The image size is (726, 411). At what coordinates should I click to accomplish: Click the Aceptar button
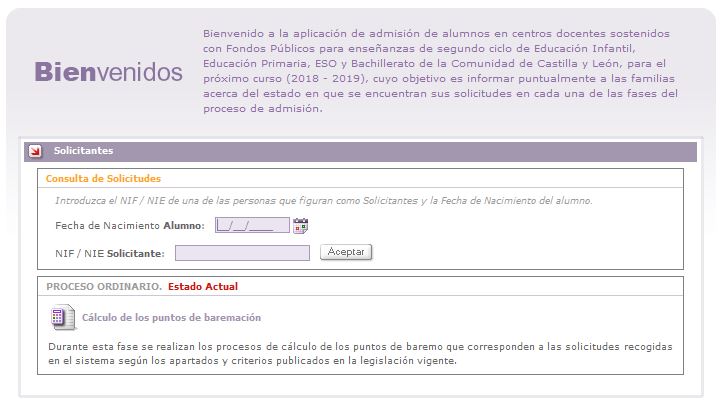coord(346,252)
